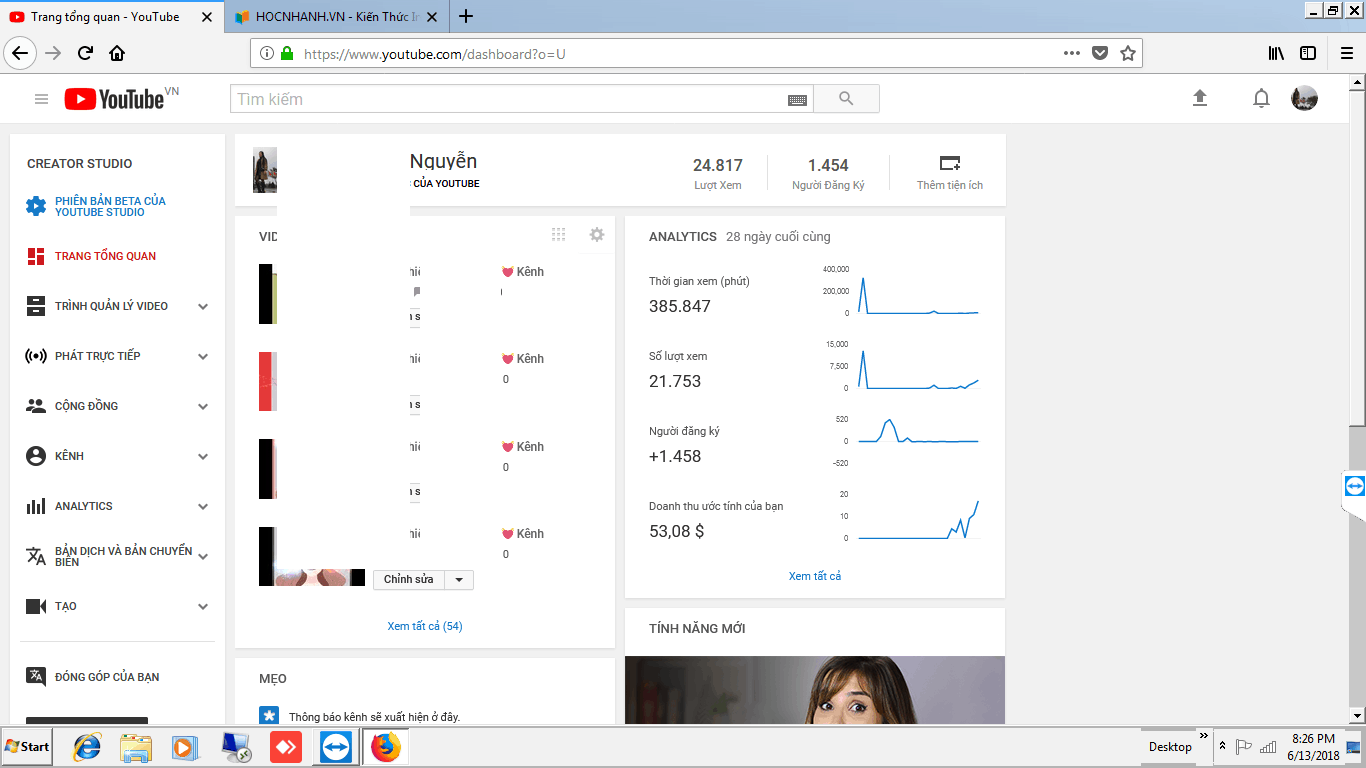Focus the Tìm kiếm search field
This screenshot has height=768, width=1366.
[x=508, y=99]
